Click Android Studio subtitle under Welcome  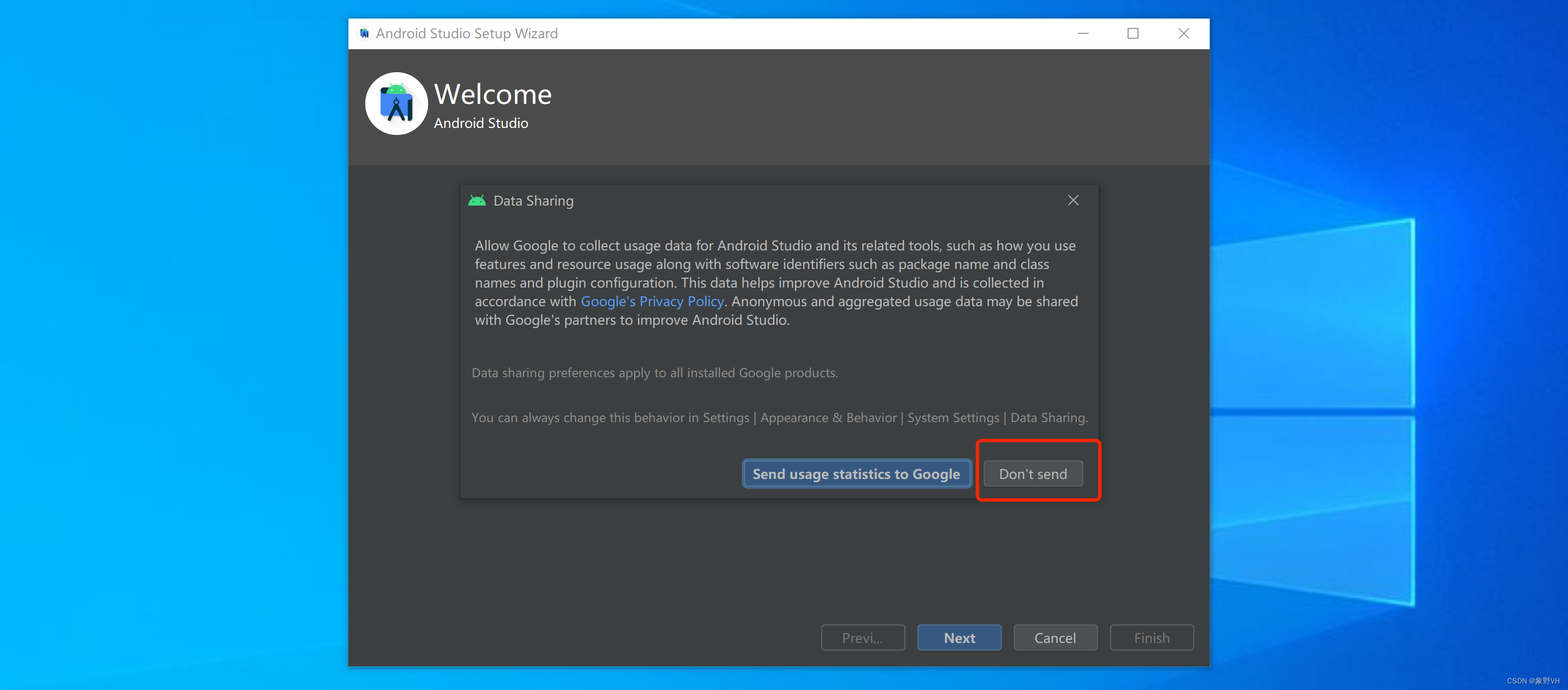click(480, 124)
